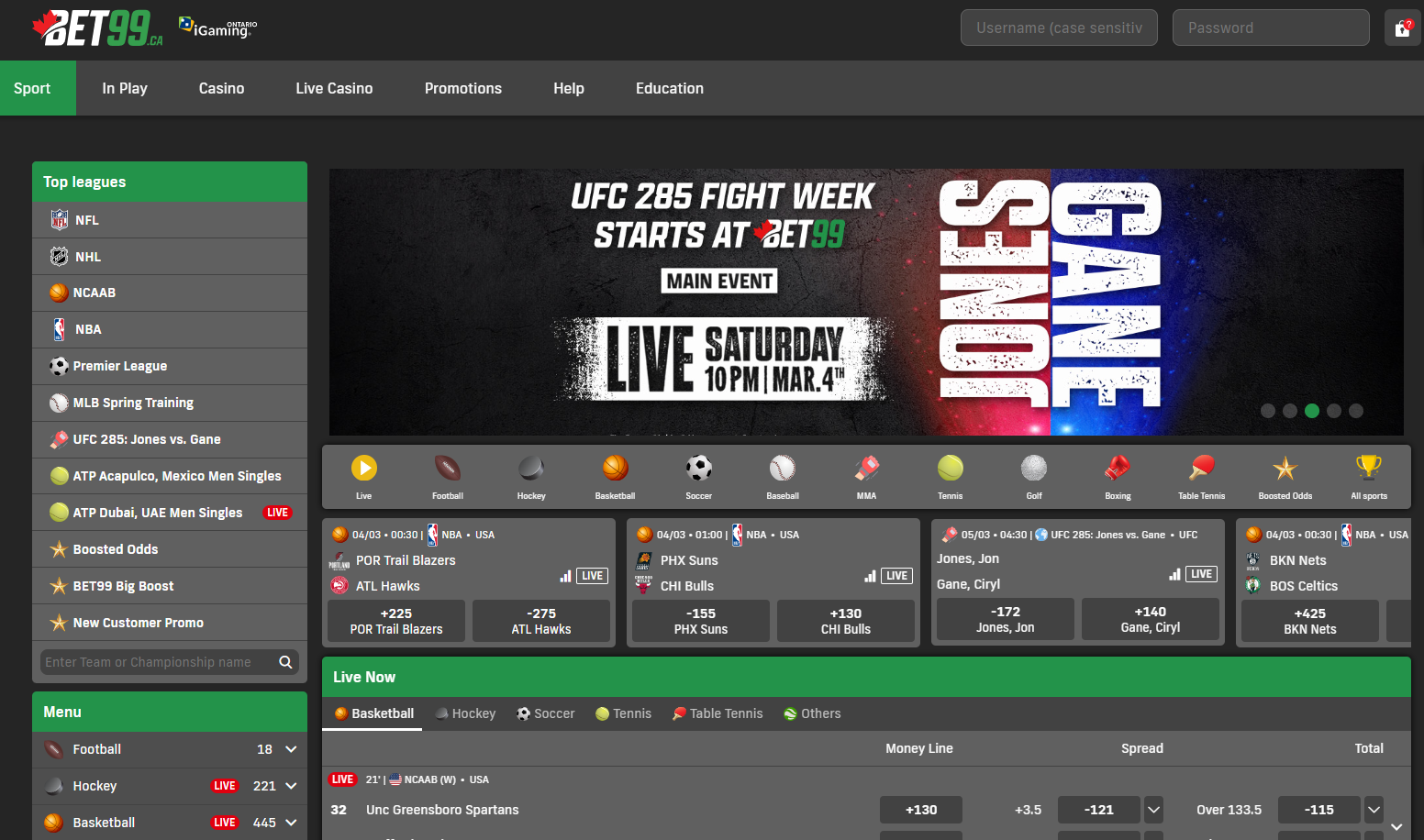The image size is (1424, 840).
Task: Select the Hockey puck icon
Action: pyautogui.click(x=531, y=469)
